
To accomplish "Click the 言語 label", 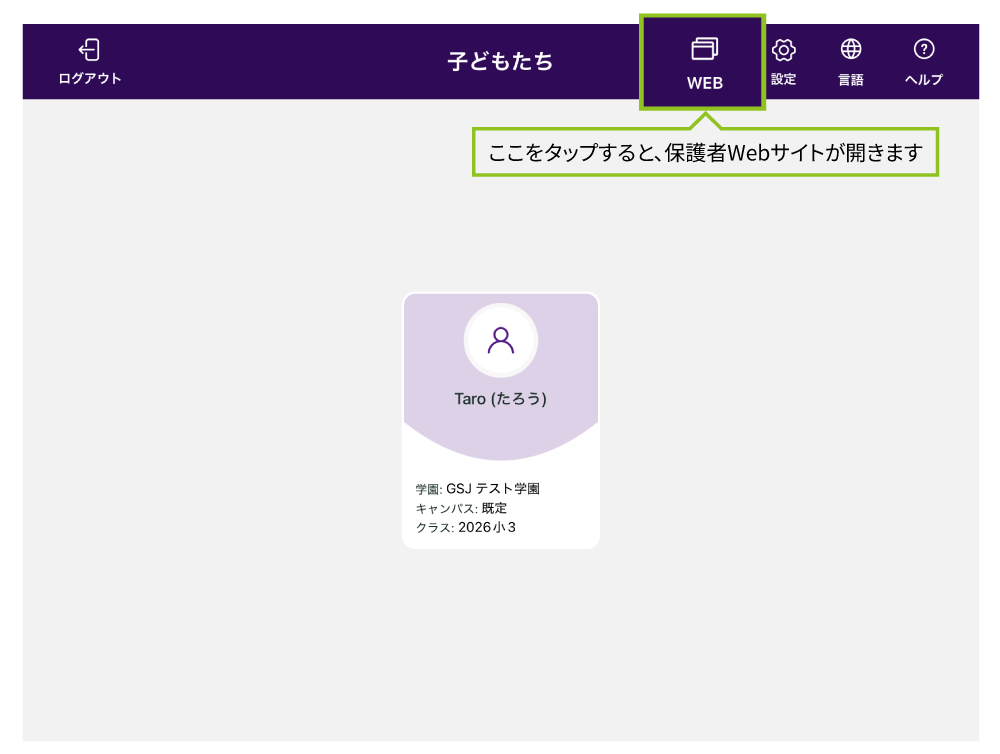I will (x=851, y=80).
